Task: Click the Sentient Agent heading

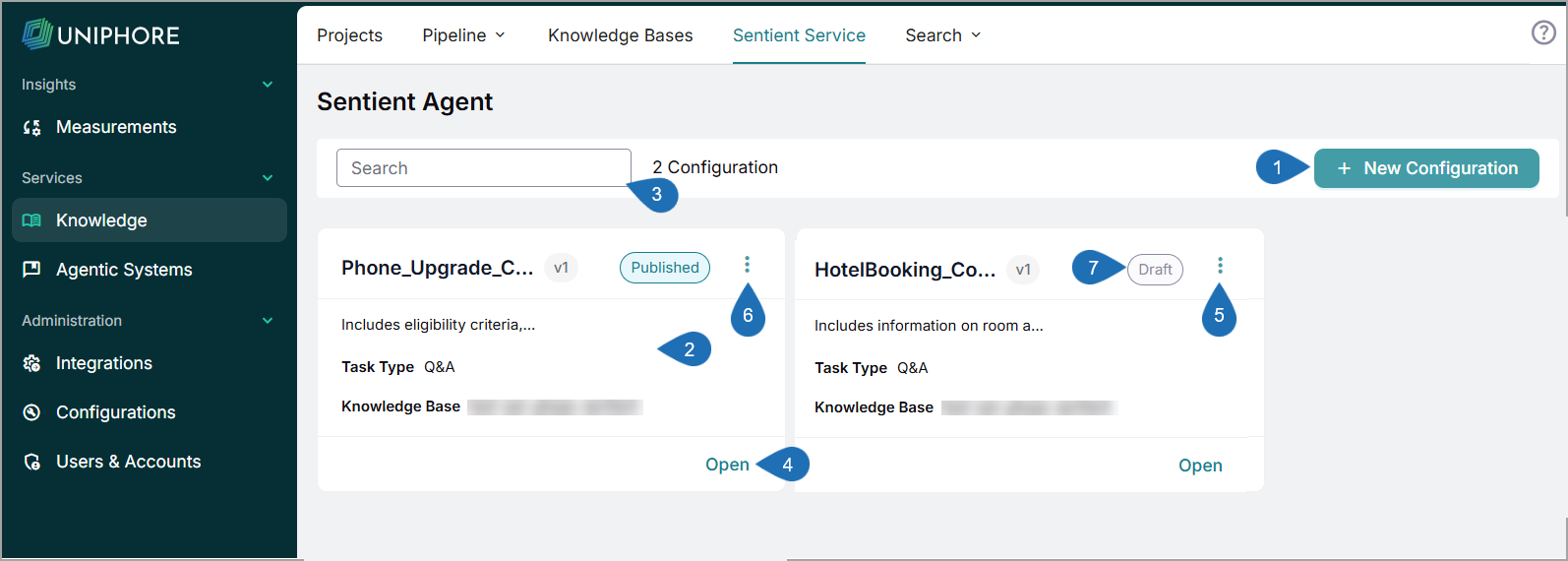Action: [x=404, y=101]
